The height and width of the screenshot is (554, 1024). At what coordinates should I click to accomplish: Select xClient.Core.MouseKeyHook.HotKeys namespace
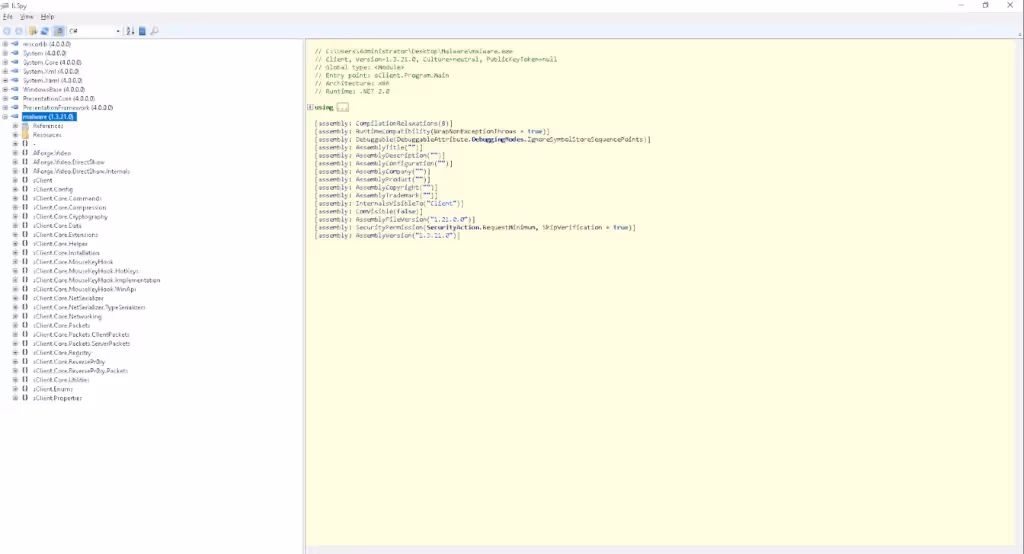pos(86,271)
